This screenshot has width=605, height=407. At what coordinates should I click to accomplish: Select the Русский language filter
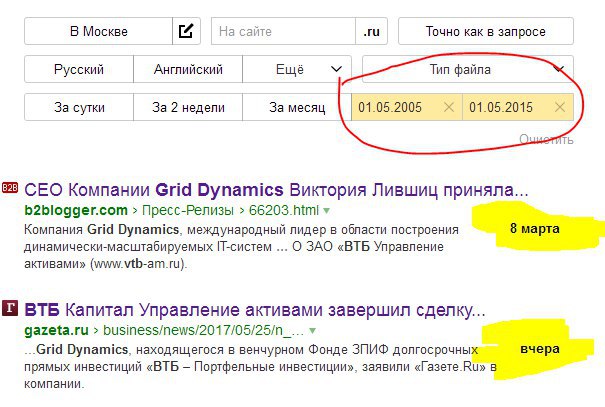(x=79, y=69)
